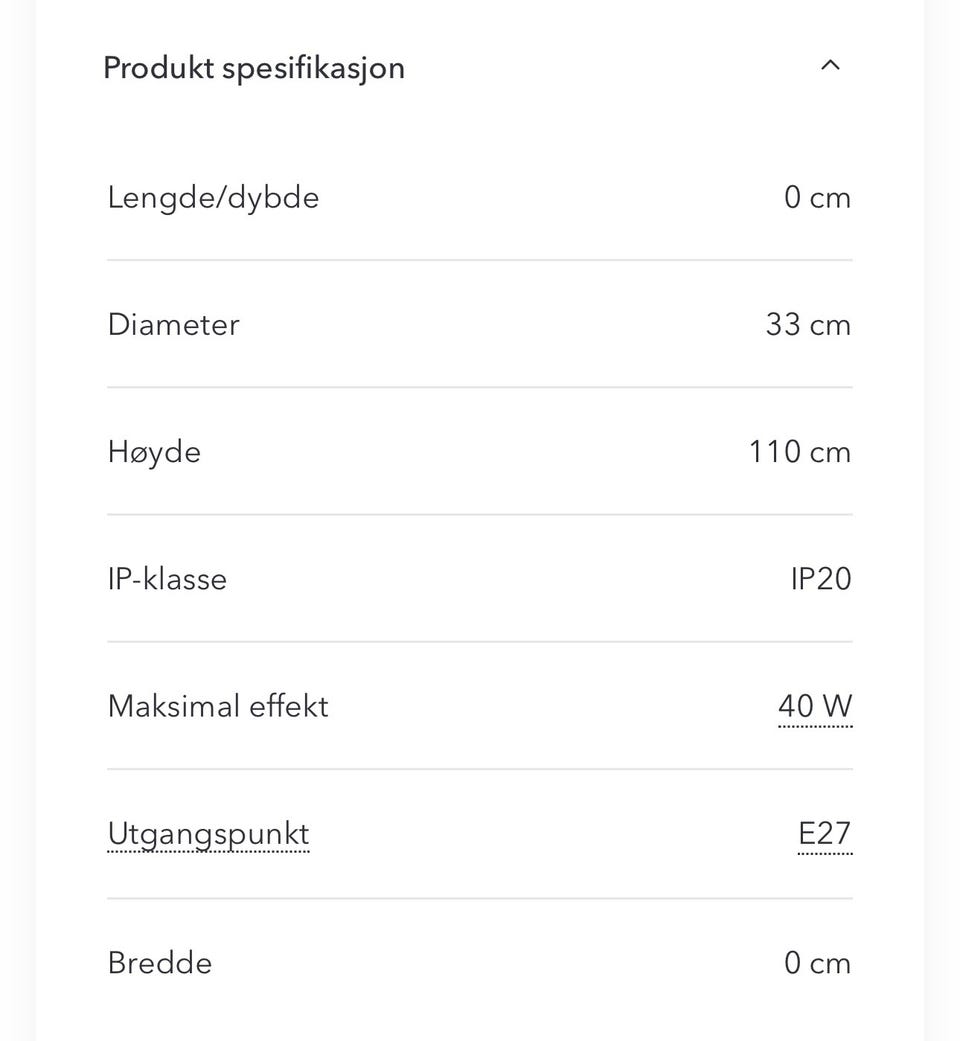
Task: Click the Produkt spesifikasjon heading
Action: pyautogui.click(x=254, y=68)
